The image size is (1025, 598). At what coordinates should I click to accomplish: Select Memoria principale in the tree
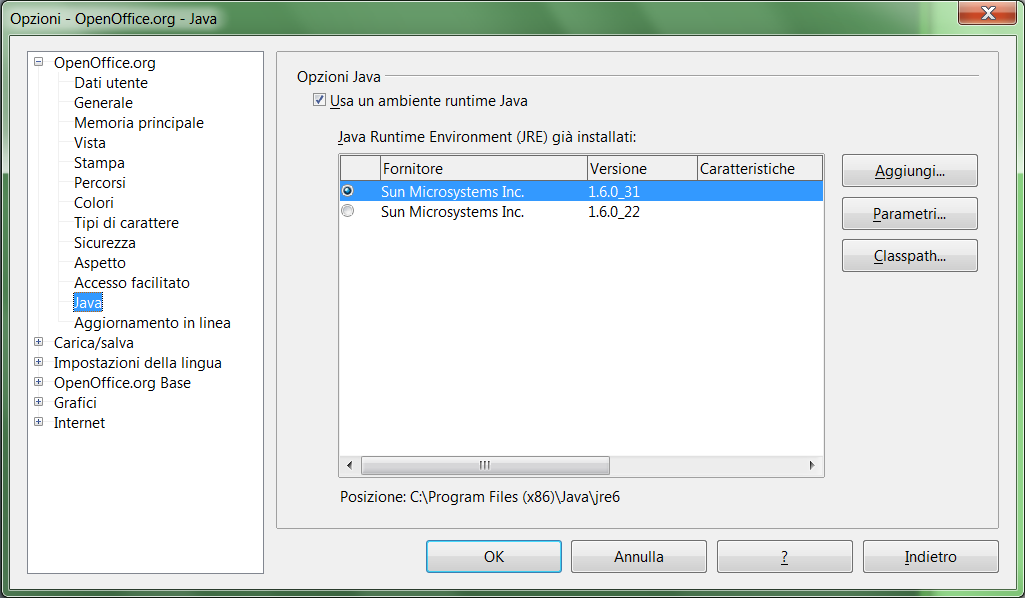tap(139, 123)
